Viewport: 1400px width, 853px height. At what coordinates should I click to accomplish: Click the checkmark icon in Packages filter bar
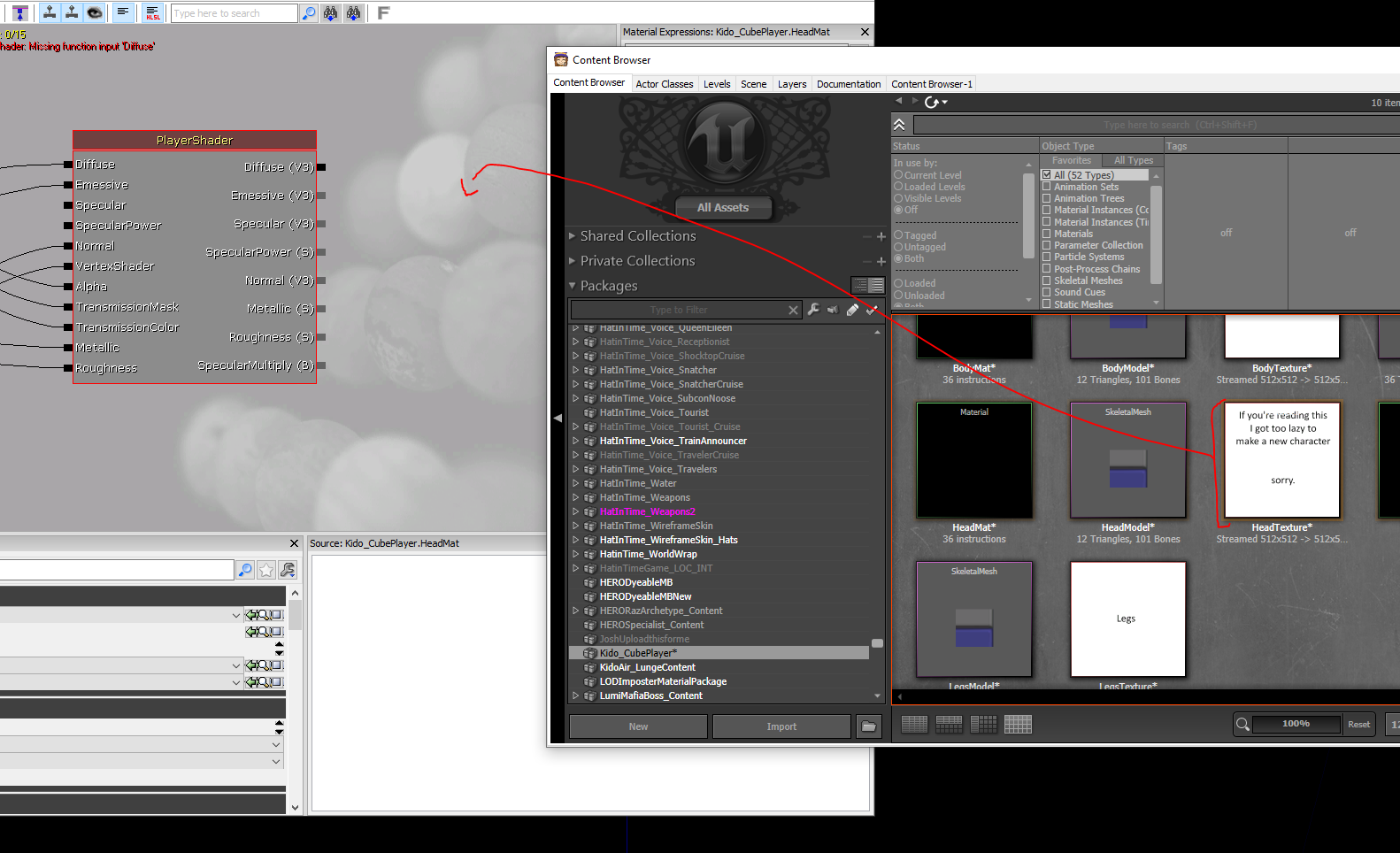click(872, 309)
